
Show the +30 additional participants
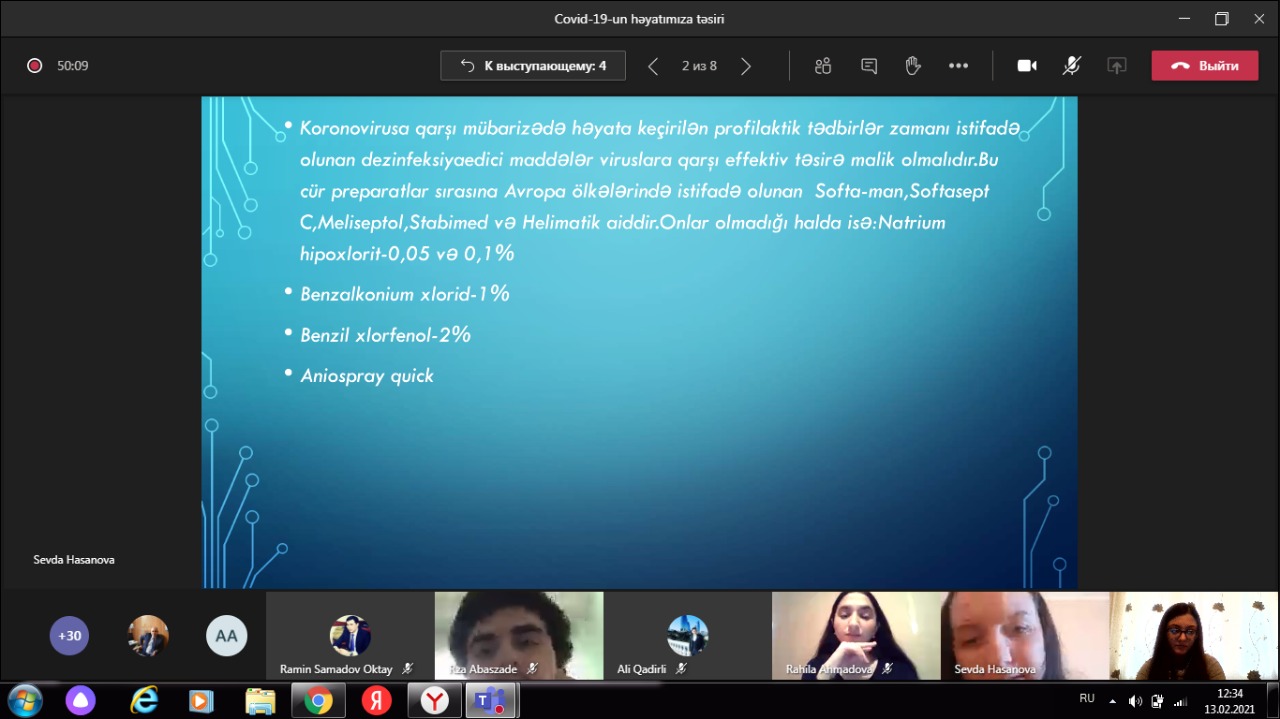coord(69,635)
